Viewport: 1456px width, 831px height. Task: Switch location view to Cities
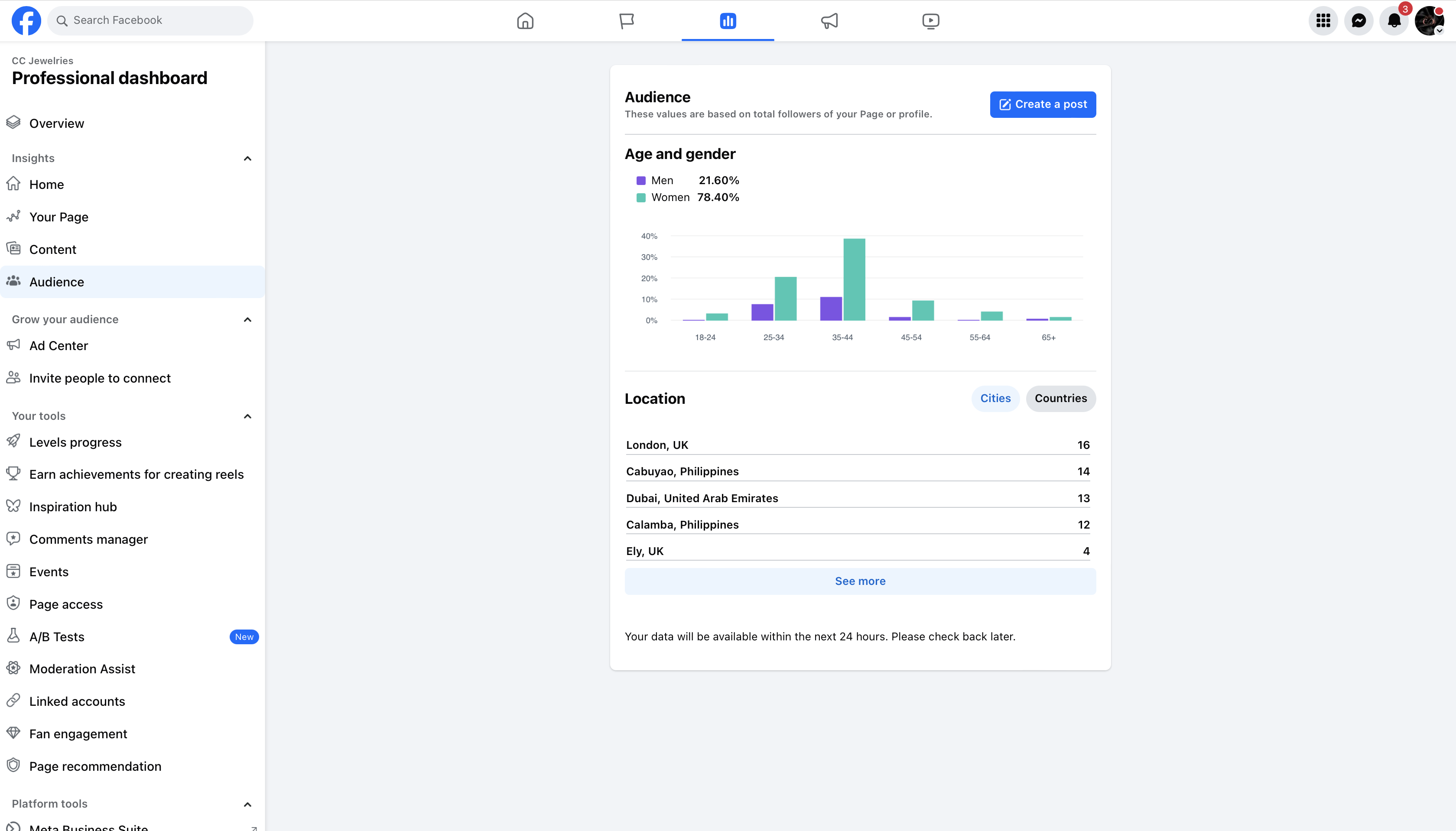[x=995, y=398]
